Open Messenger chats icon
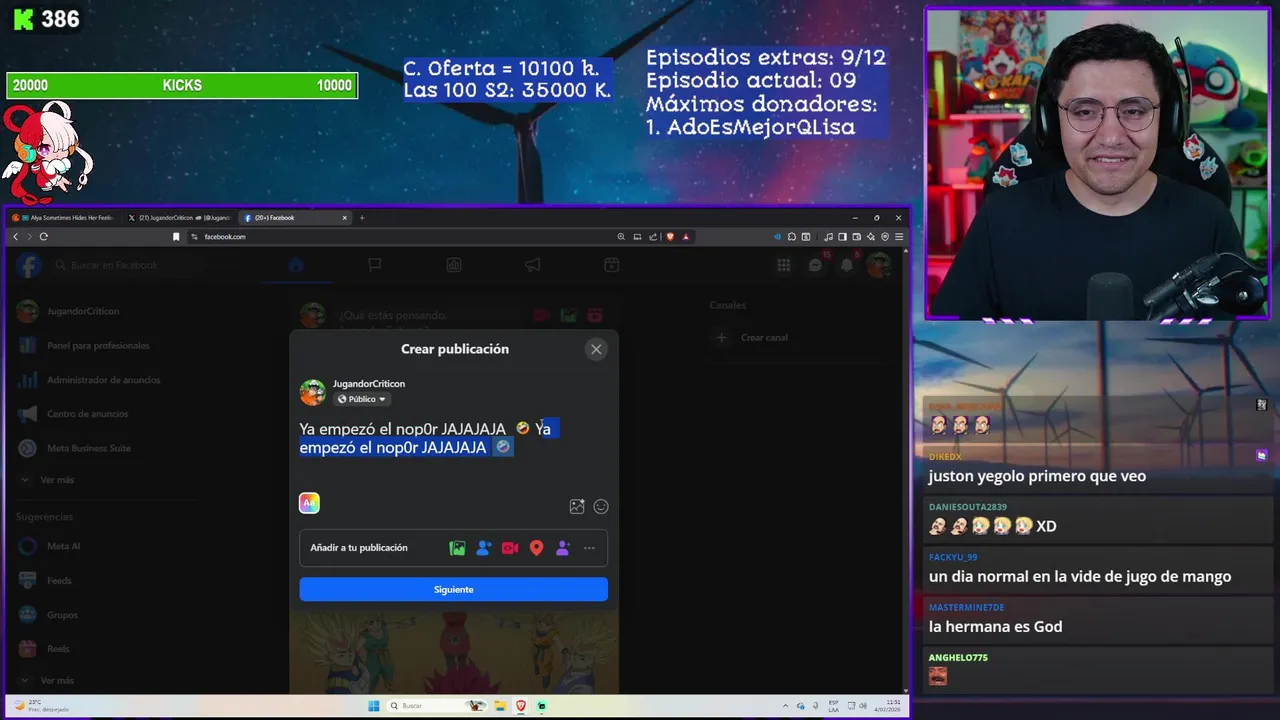The image size is (1280, 720). pos(815,265)
